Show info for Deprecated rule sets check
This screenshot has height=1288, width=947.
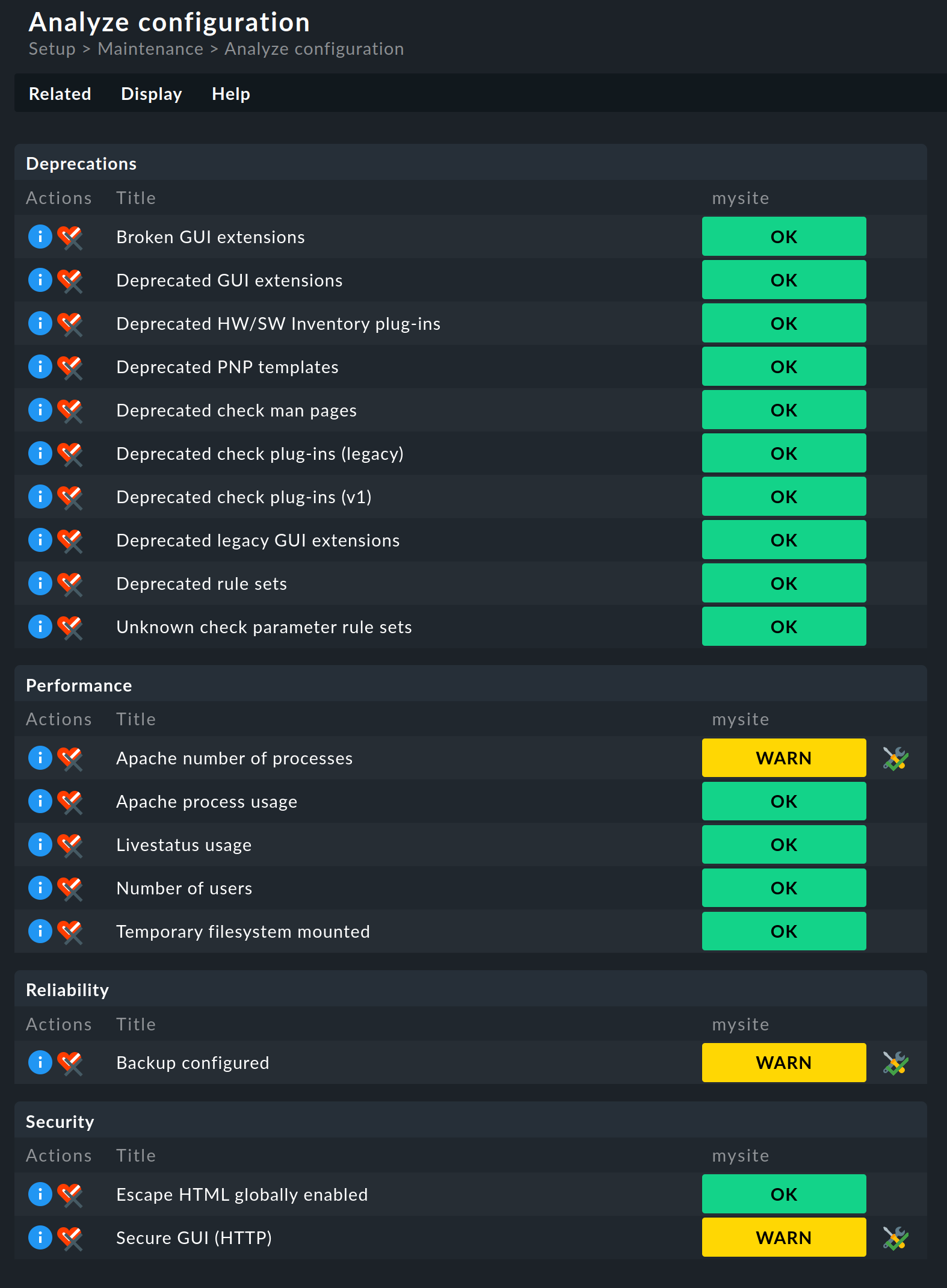(x=40, y=583)
